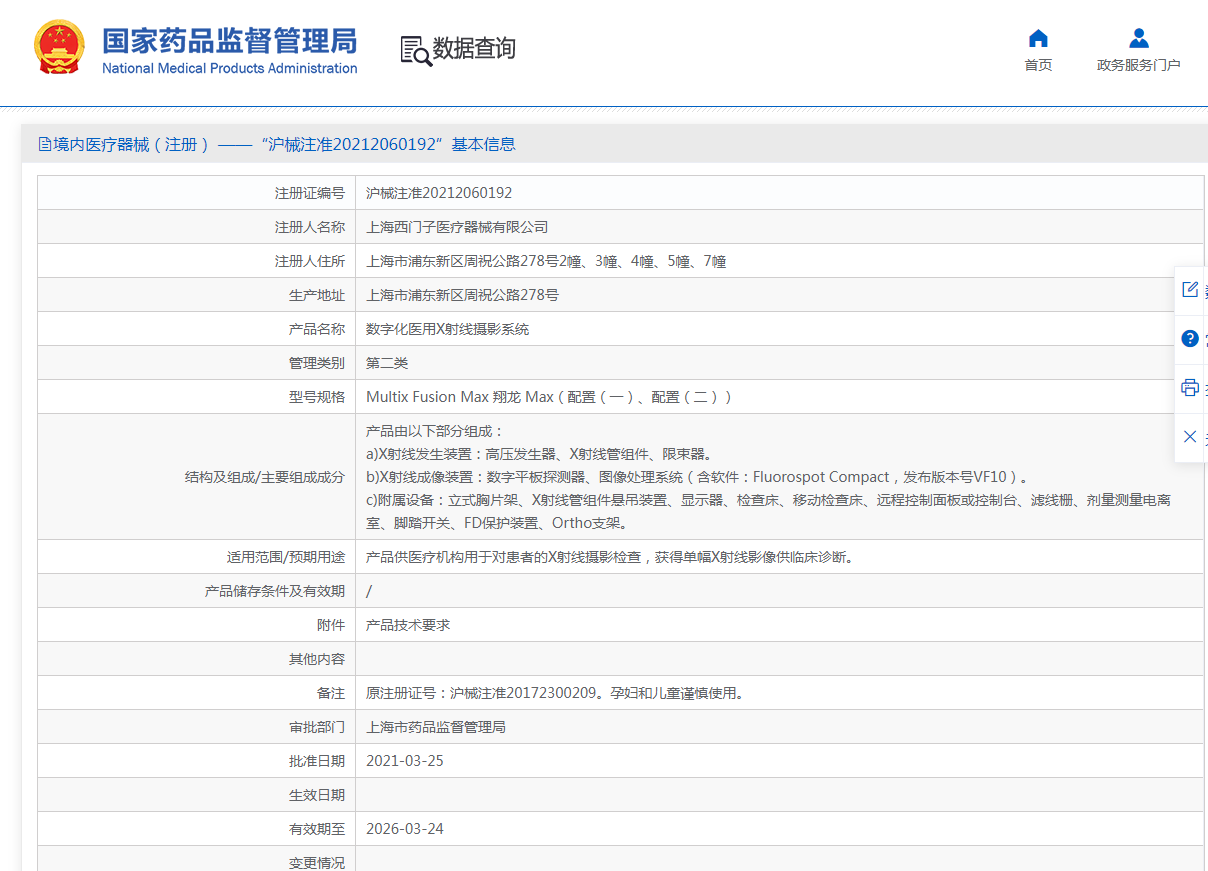Click the 批准日期 row label

[x=317, y=761]
